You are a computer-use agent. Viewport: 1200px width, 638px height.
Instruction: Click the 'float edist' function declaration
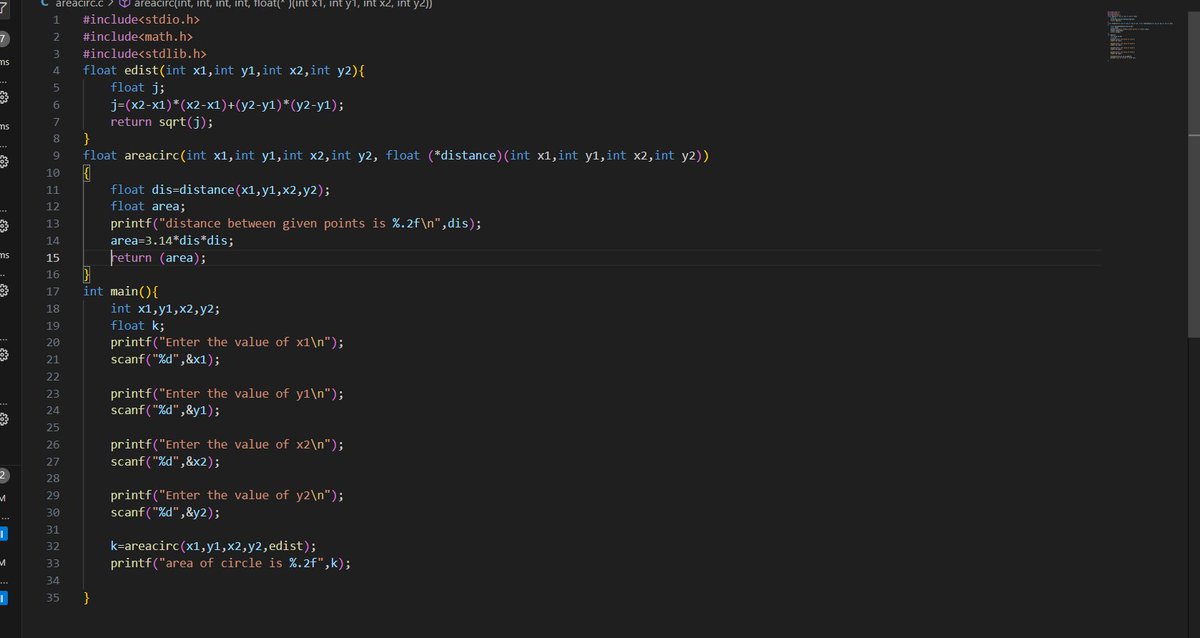tap(224, 70)
